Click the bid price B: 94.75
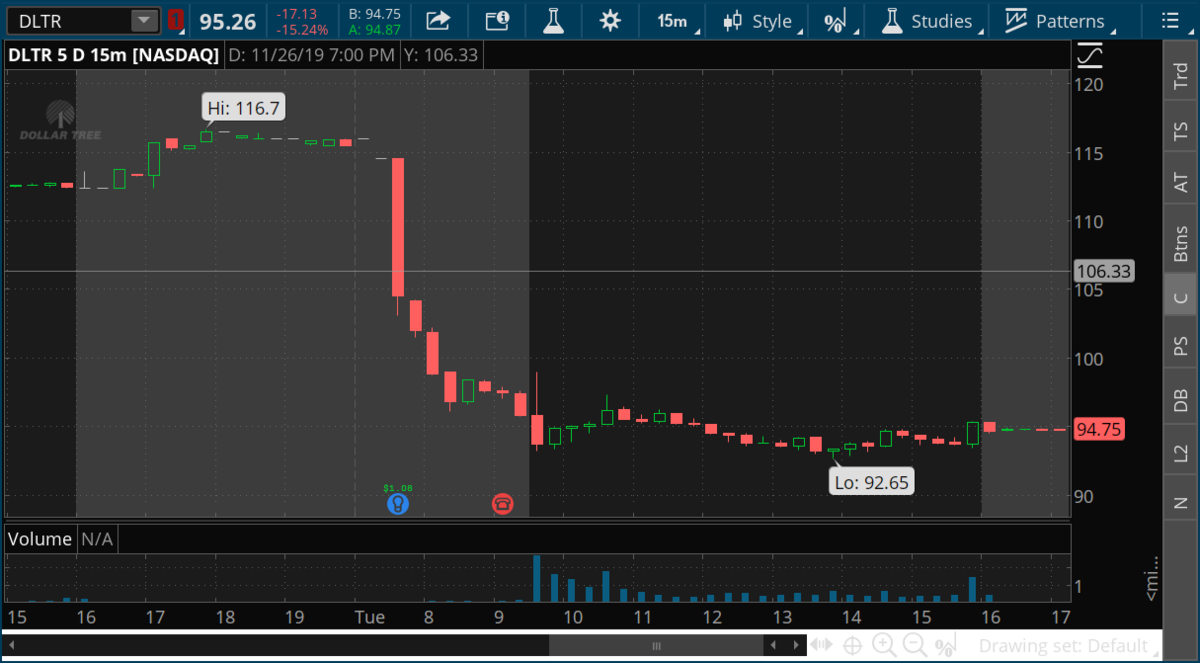The image size is (1200, 663). tap(375, 13)
